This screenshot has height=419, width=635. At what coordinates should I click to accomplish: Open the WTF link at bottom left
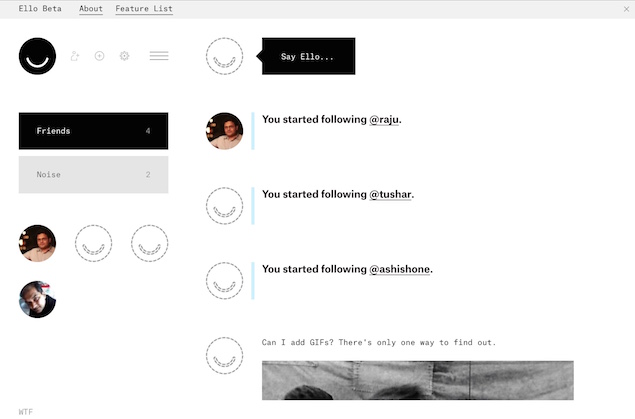click(x=25, y=412)
